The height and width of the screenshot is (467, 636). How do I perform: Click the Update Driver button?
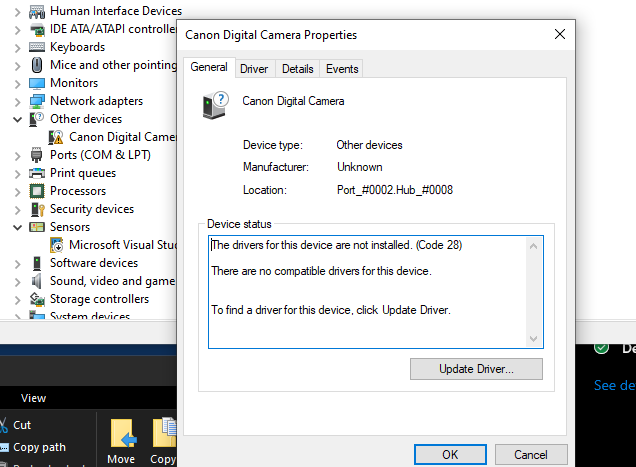point(476,369)
